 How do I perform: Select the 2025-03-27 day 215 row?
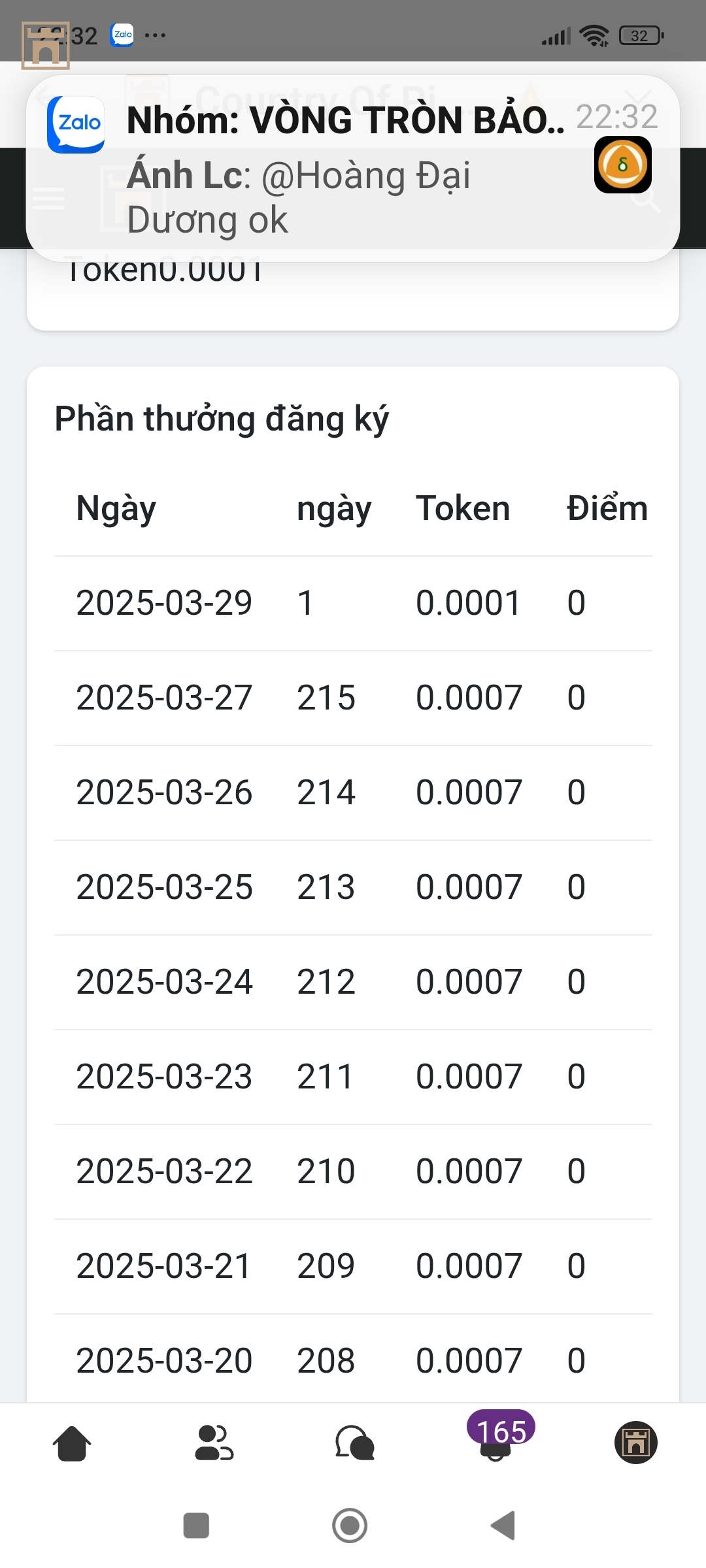353,698
